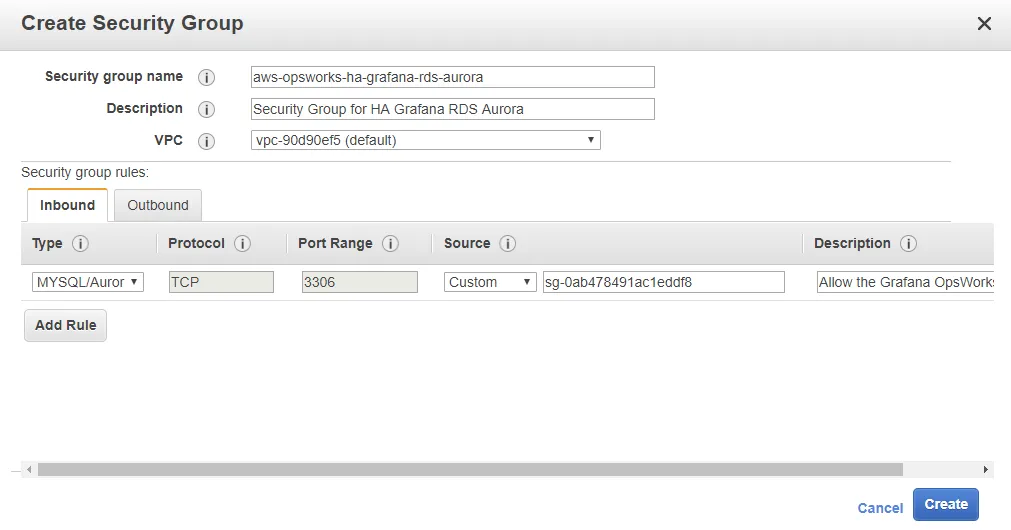Select the Inbound rules tab
Image resolution: width=1011 pixels, height=530 pixels.
(67, 205)
